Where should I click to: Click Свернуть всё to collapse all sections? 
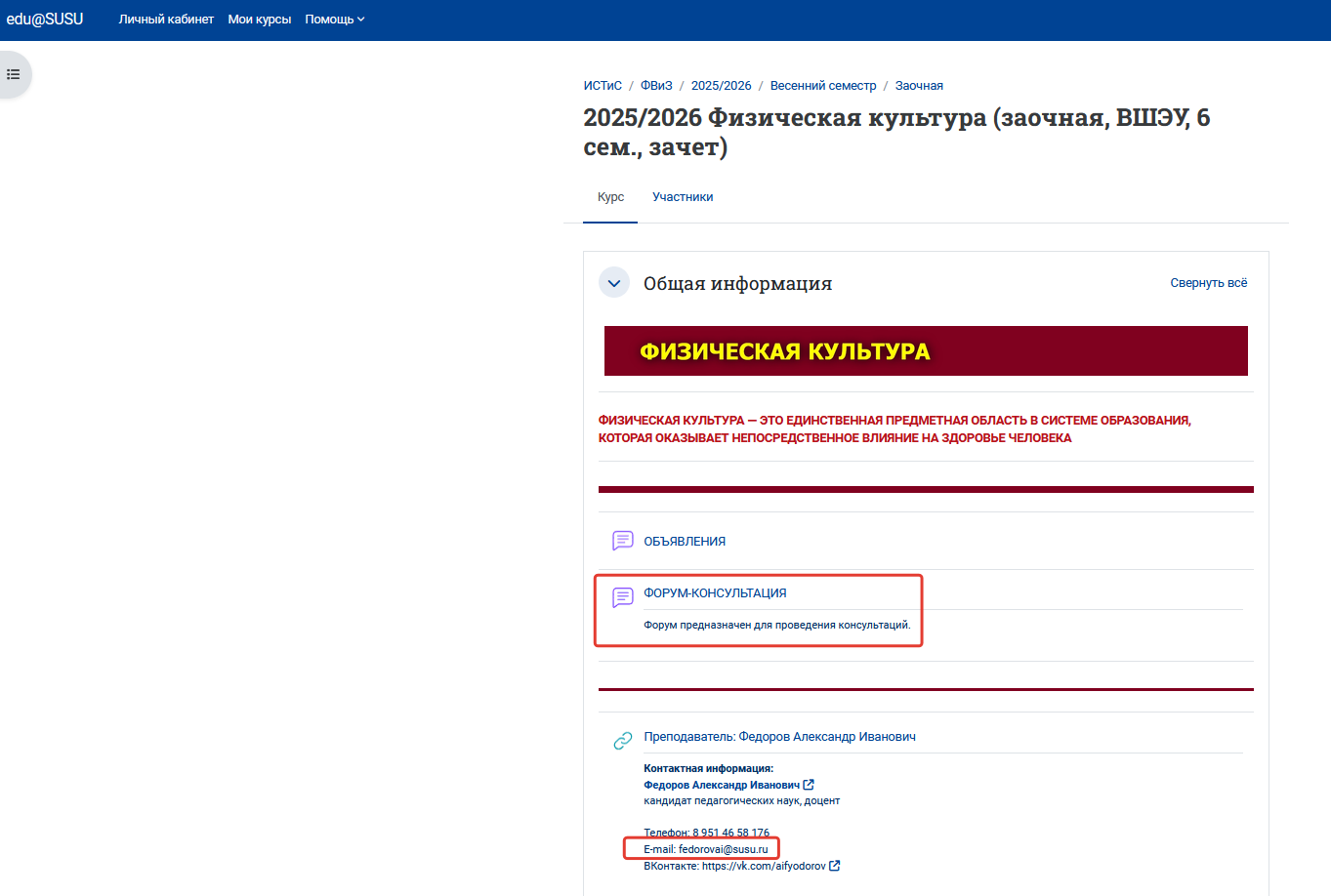(1209, 283)
